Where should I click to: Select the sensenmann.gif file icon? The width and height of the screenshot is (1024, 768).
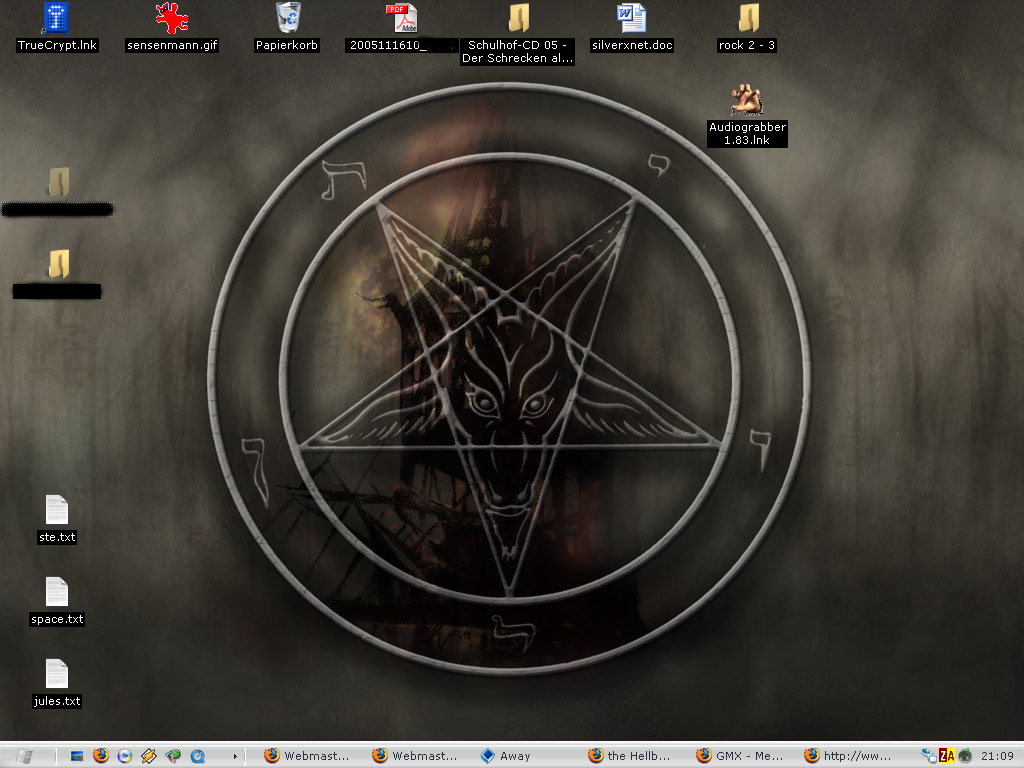172,19
